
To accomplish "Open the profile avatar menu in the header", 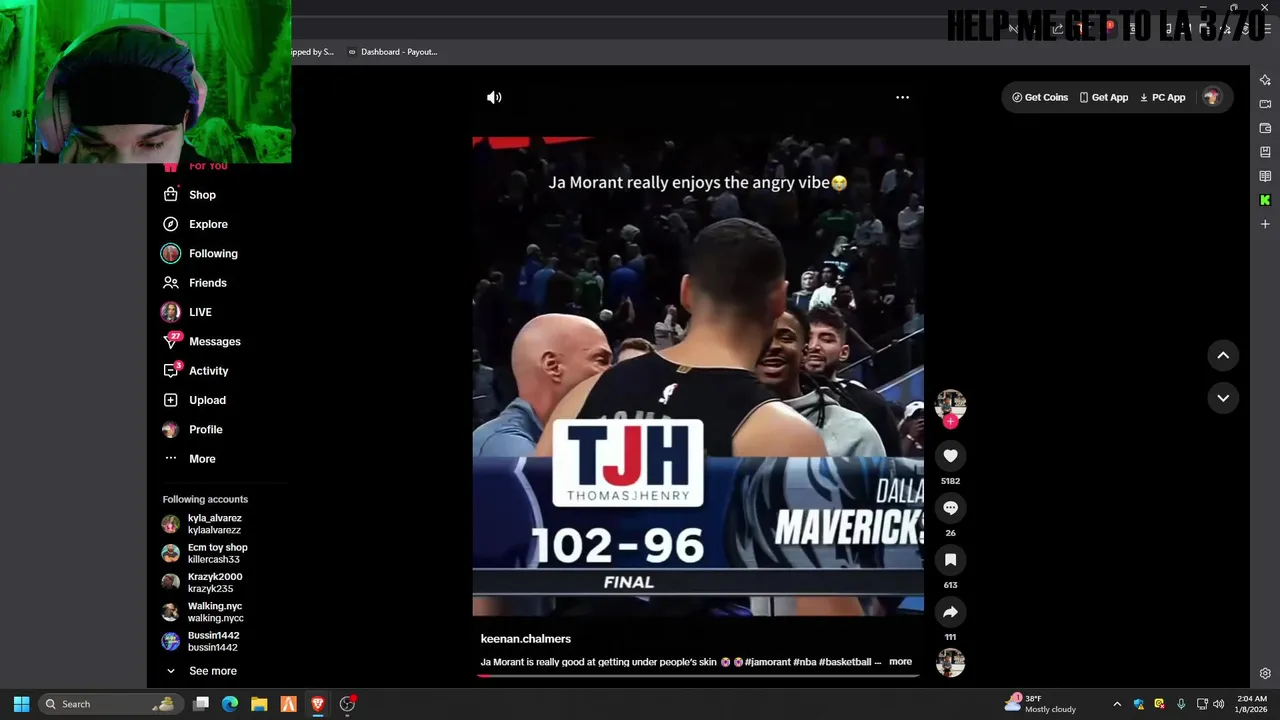I will pyautogui.click(x=1212, y=97).
